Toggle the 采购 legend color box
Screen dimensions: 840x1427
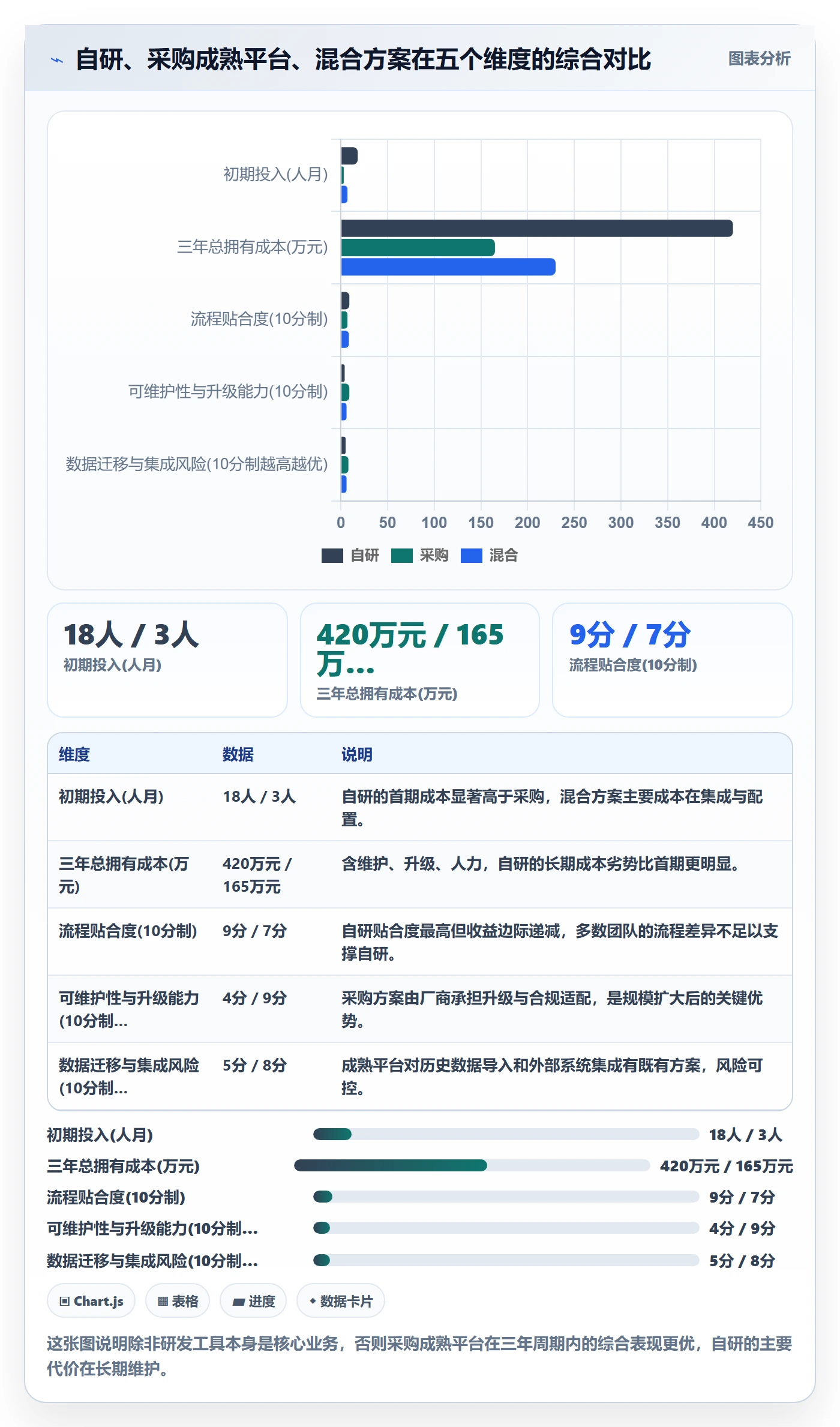[401, 556]
